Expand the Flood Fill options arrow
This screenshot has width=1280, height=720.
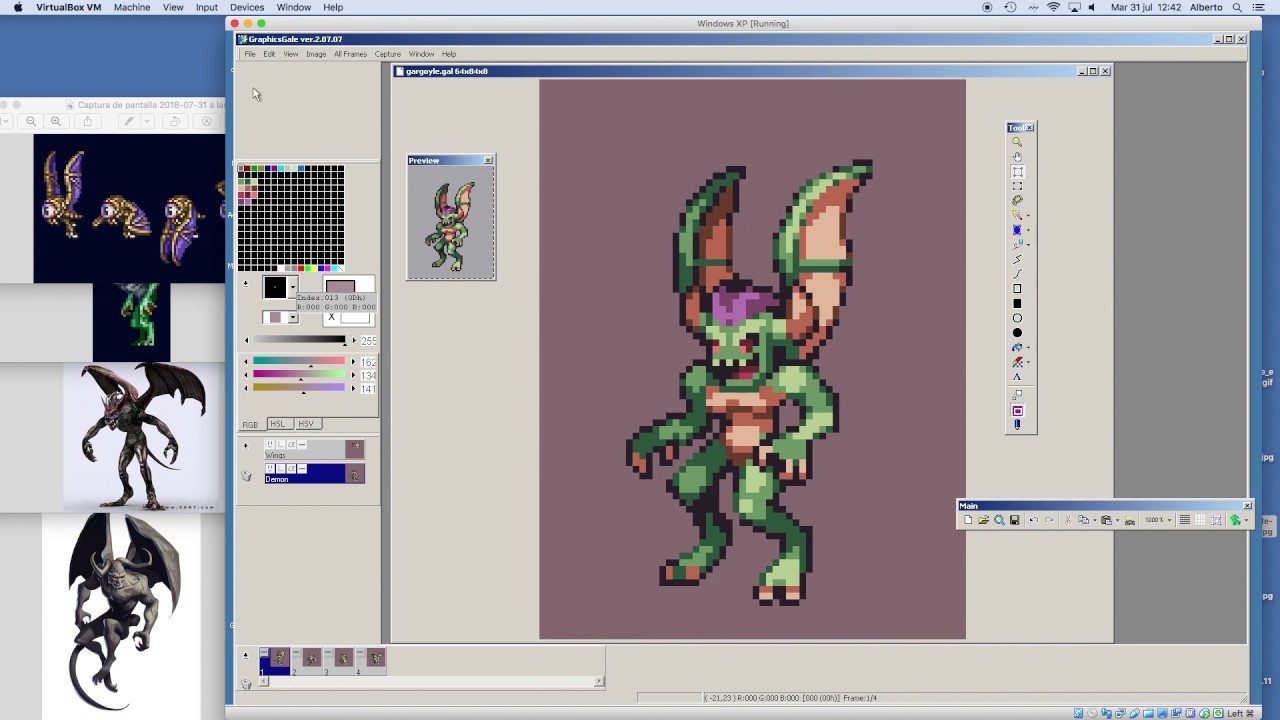[x=1028, y=230]
